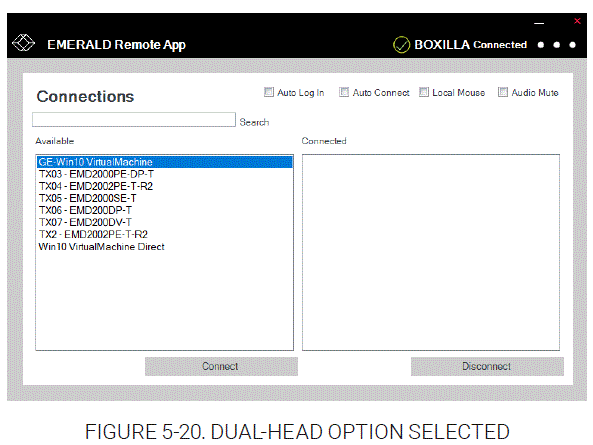
Task: Enable the Auto Connect checkbox
Action: (x=344, y=92)
